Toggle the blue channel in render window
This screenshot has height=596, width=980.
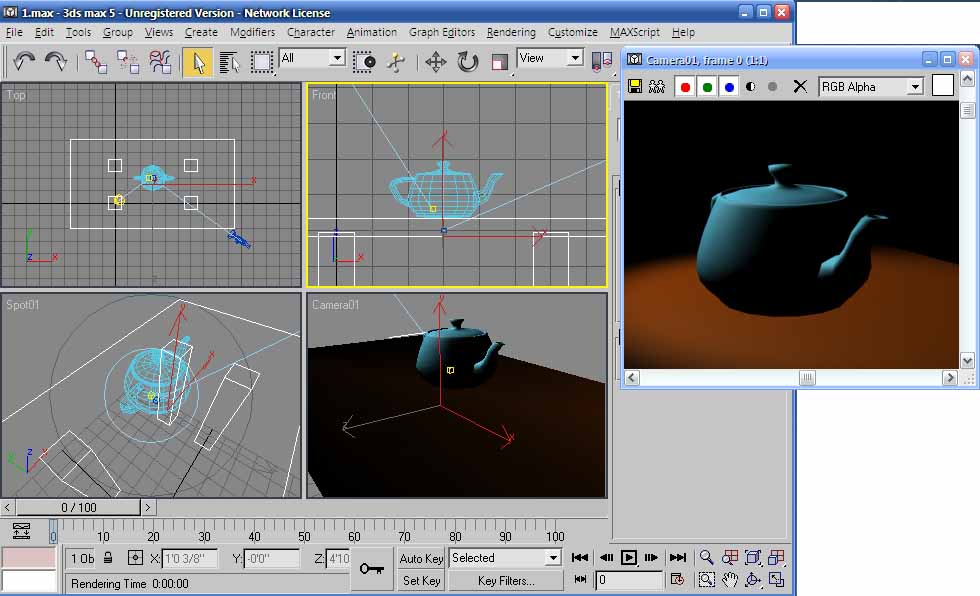click(x=729, y=87)
